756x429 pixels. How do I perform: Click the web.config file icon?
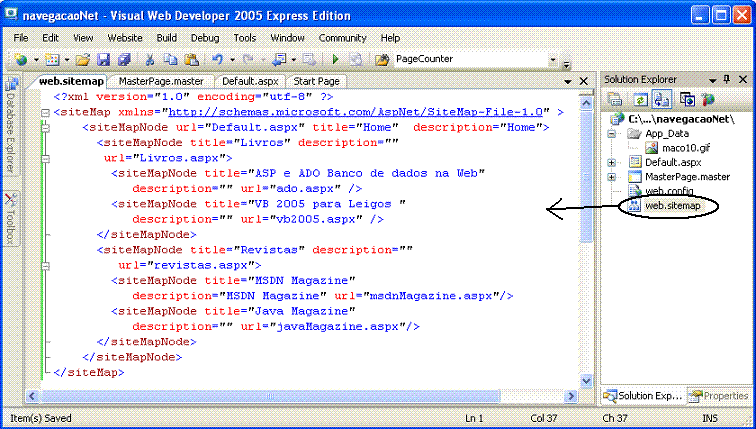pyautogui.click(x=635, y=191)
